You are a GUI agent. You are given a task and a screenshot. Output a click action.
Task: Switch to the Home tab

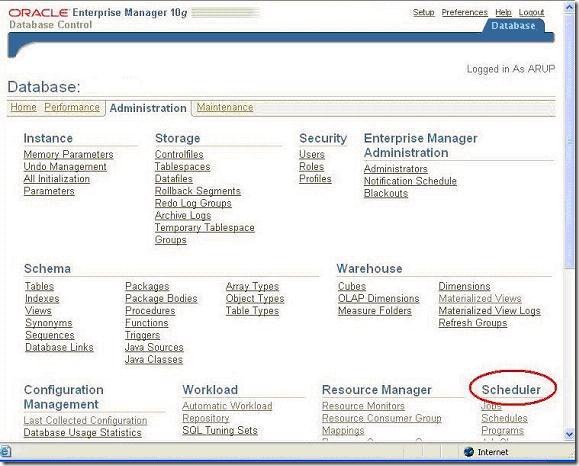coord(23,107)
